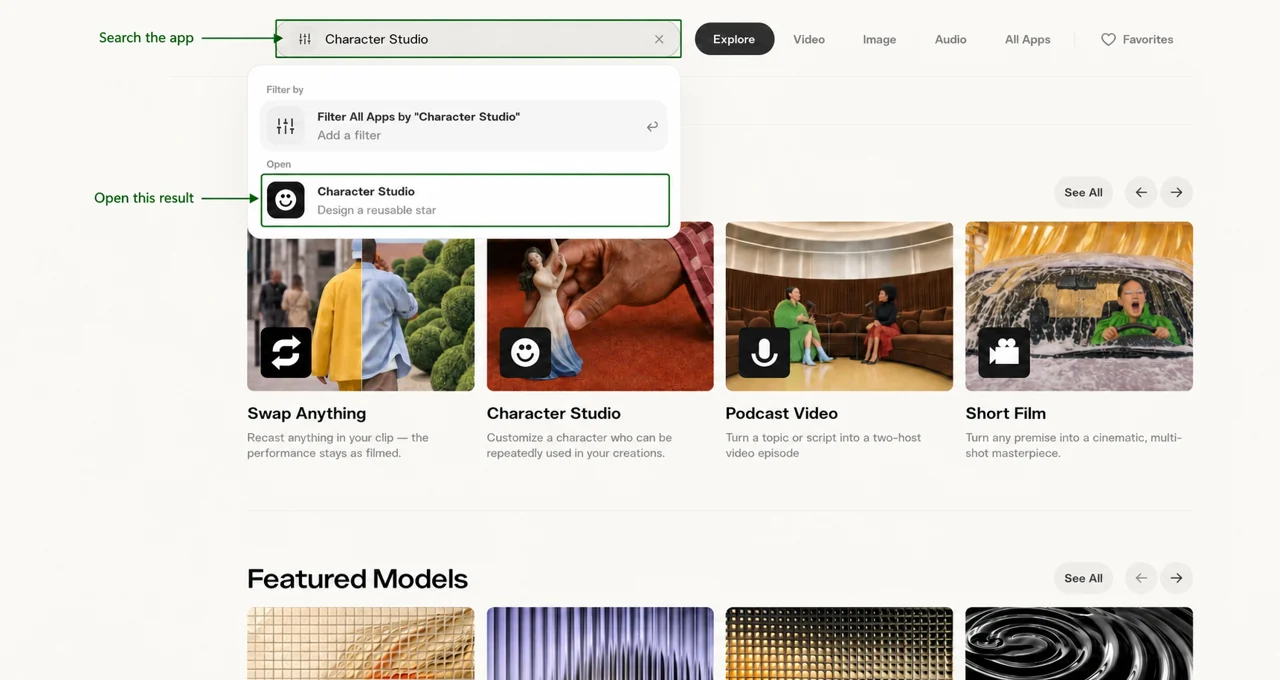The width and height of the screenshot is (1280, 680).
Task: Open the golden tiles Featured Models thumbnail
Action: [361, 643]
